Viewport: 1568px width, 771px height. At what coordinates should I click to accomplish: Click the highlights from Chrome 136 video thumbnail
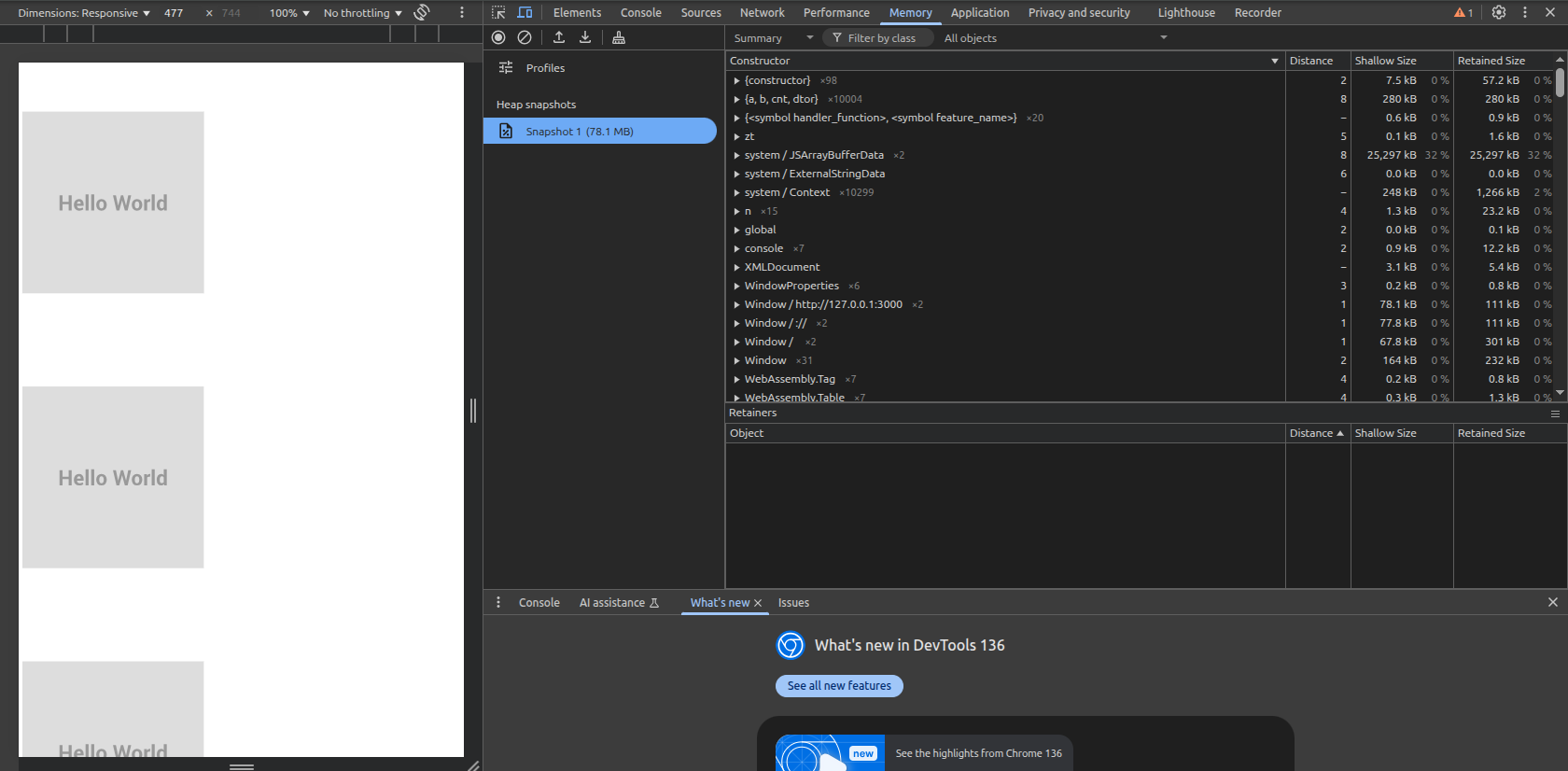coord(830,752)
